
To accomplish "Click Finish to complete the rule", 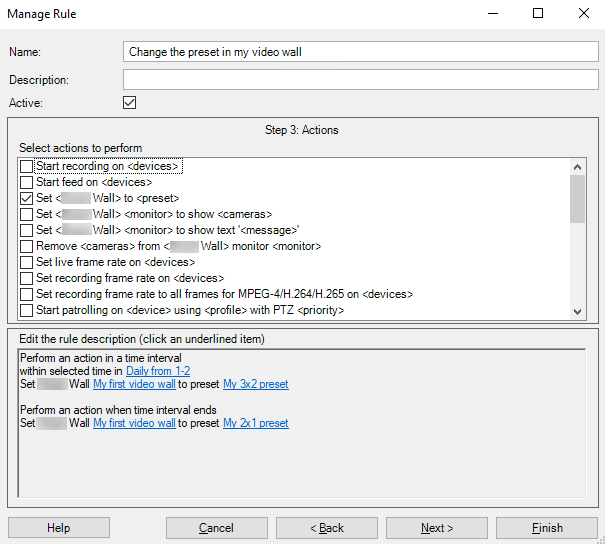I will pos(547,528).
